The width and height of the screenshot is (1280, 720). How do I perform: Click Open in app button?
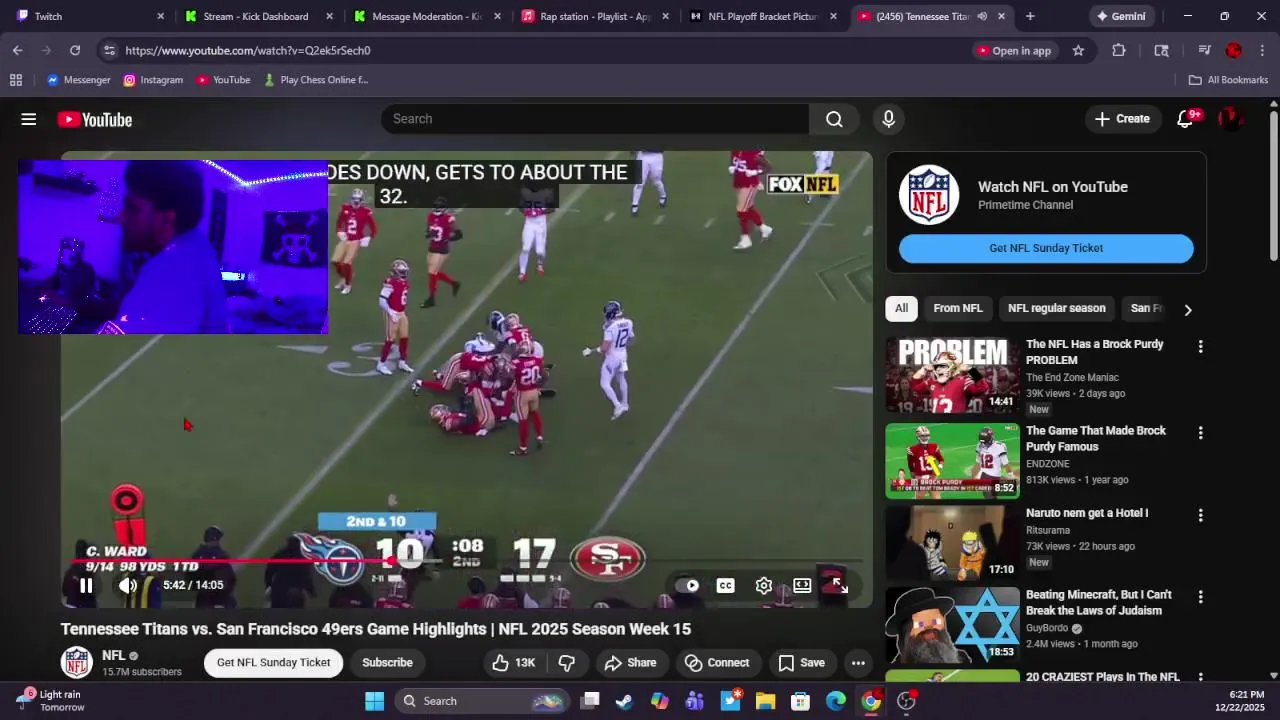1015,50
